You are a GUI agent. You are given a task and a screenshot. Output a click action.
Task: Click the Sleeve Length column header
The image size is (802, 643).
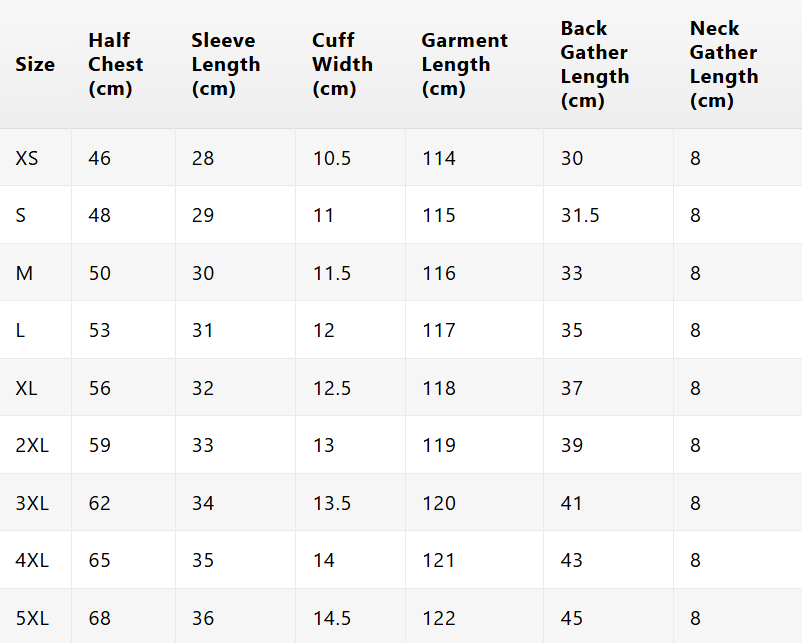click(x=226, y=64)
